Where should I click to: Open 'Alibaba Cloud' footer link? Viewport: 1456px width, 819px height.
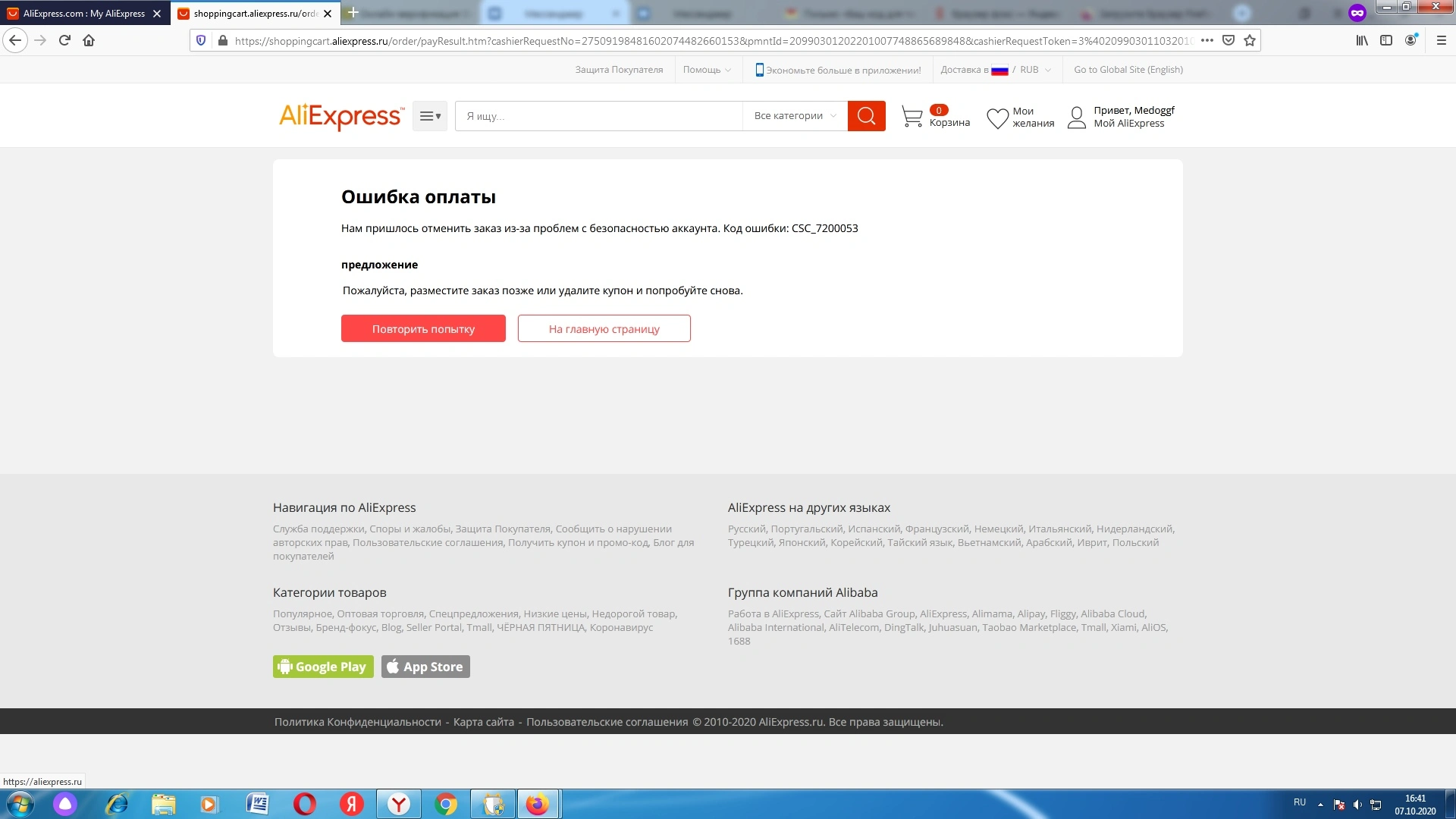(1112, 614)
